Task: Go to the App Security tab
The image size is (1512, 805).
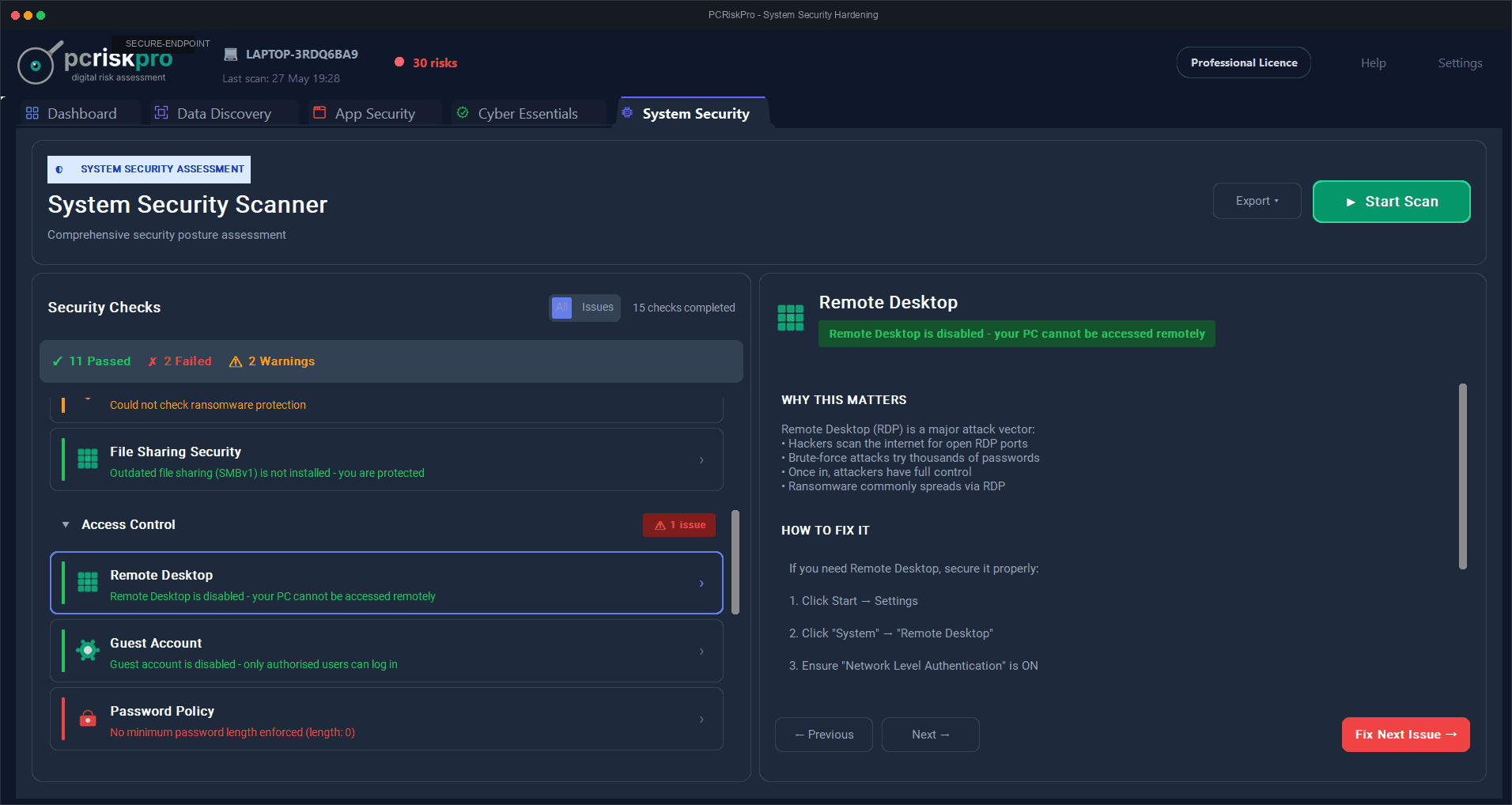Action: point(374,113)
